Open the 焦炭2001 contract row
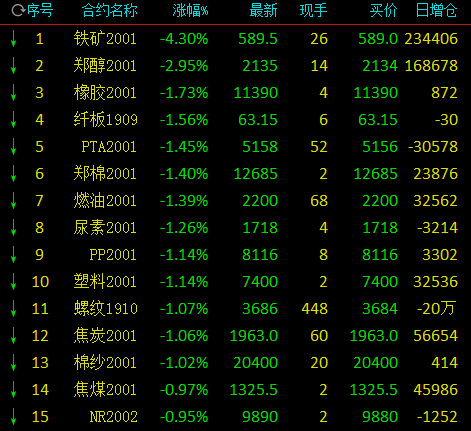Viewport: 471px width, 431px height. [x=235, y=336]
